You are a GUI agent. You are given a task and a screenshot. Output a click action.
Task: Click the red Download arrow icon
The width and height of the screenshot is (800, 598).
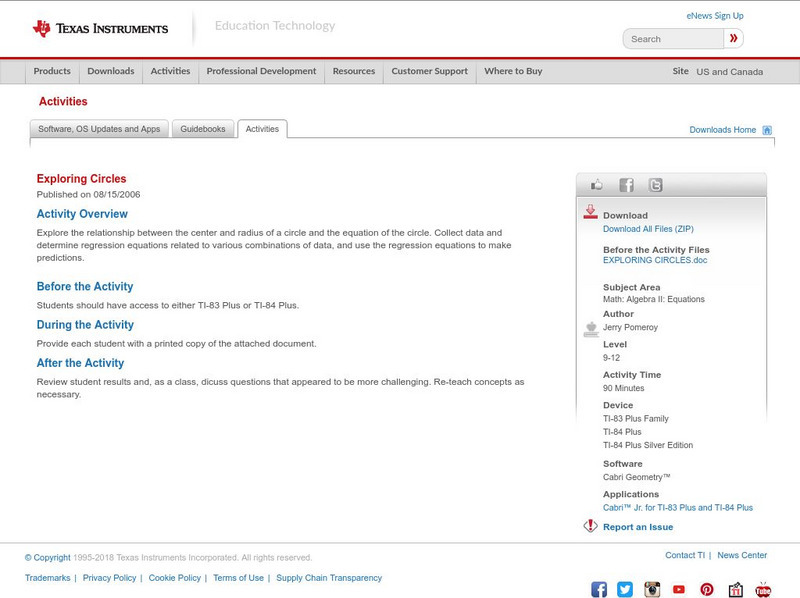pyautogui.click(x=590, y=212)
